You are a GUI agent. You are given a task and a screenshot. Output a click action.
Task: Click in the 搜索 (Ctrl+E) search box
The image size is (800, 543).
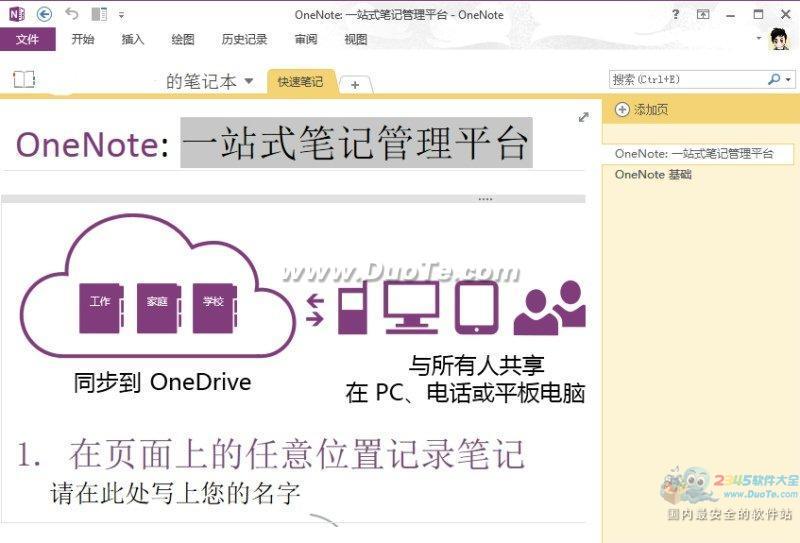point(688,79)
